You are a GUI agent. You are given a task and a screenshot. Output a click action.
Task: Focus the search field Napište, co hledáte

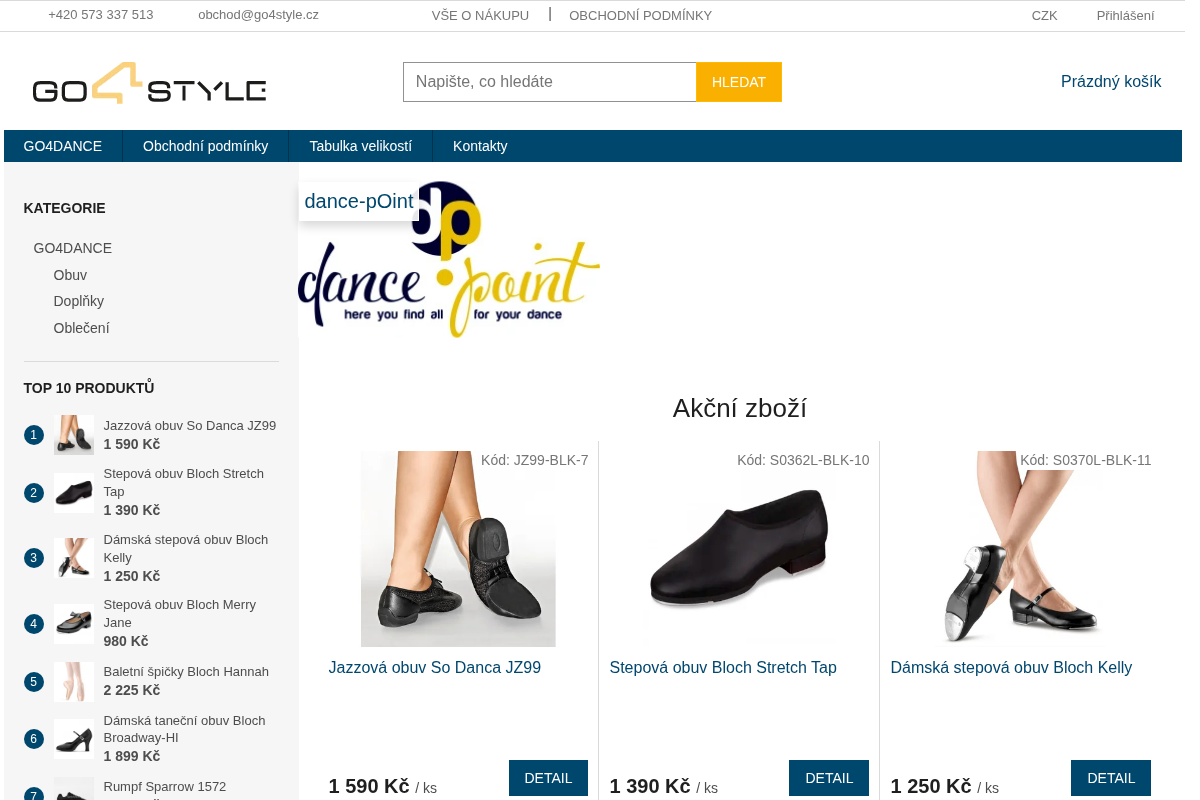[x=550, y=82]
